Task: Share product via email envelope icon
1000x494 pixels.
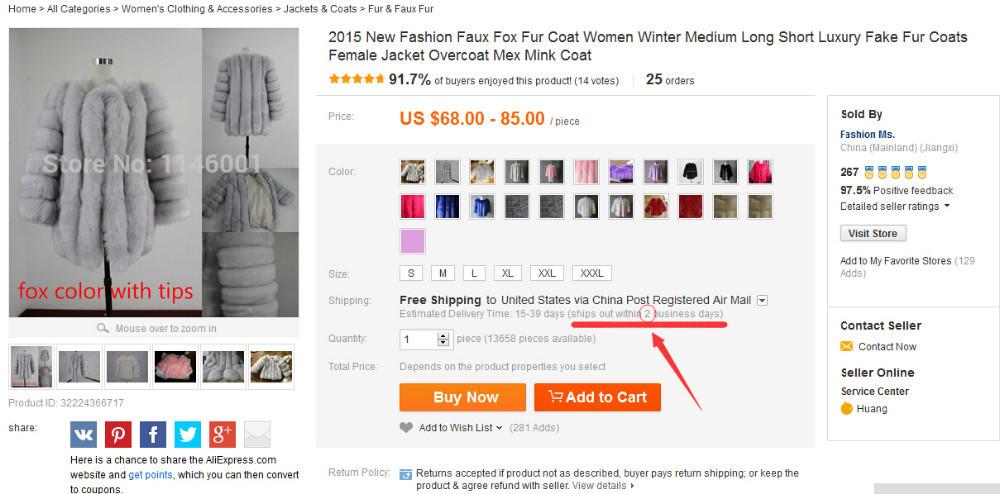Action: click(257, 434)
